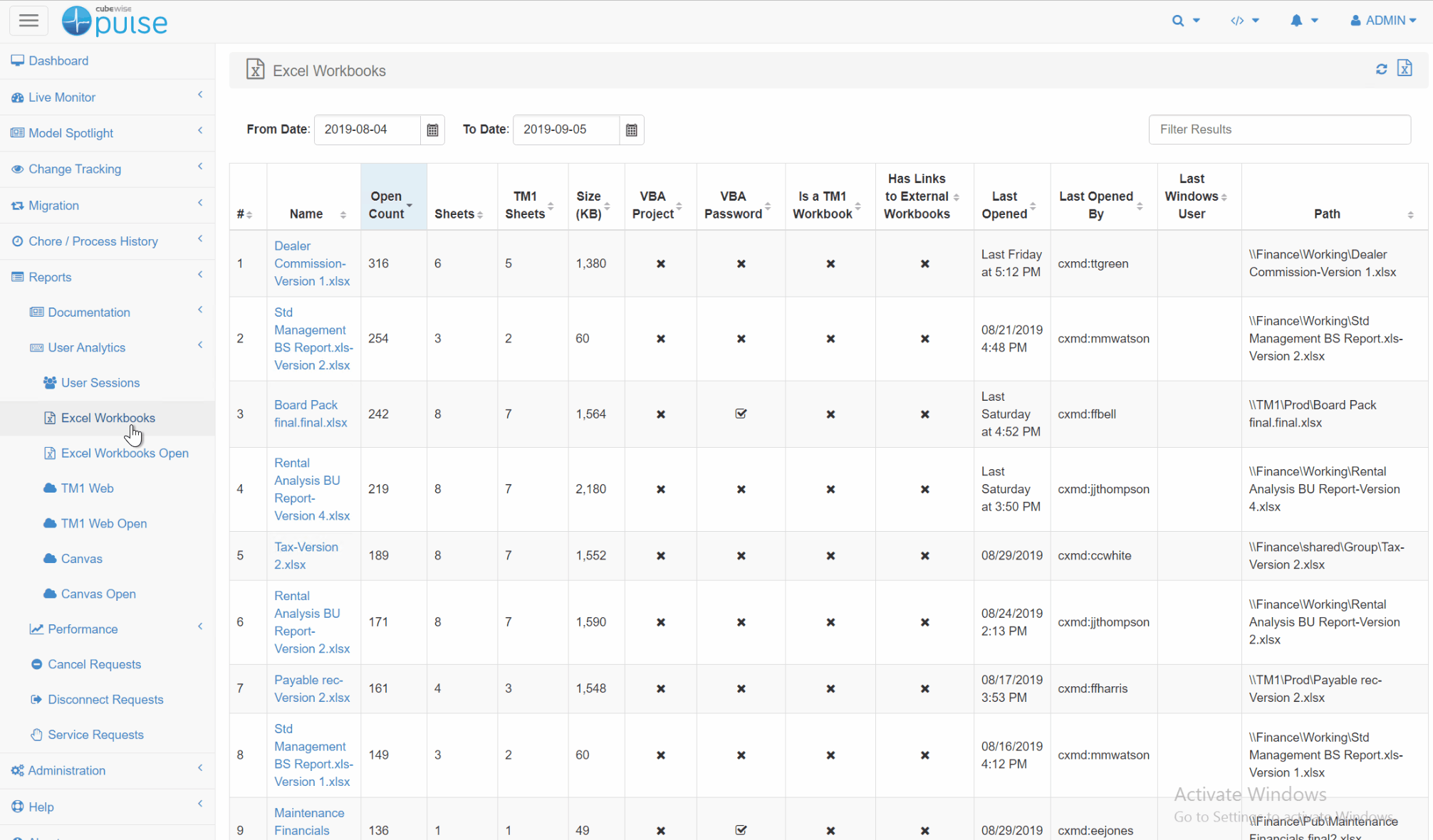Open the To Date calendar picker
Viewport: 1433px width, 840px height.
pyautogui.click(x=631, y=130)
